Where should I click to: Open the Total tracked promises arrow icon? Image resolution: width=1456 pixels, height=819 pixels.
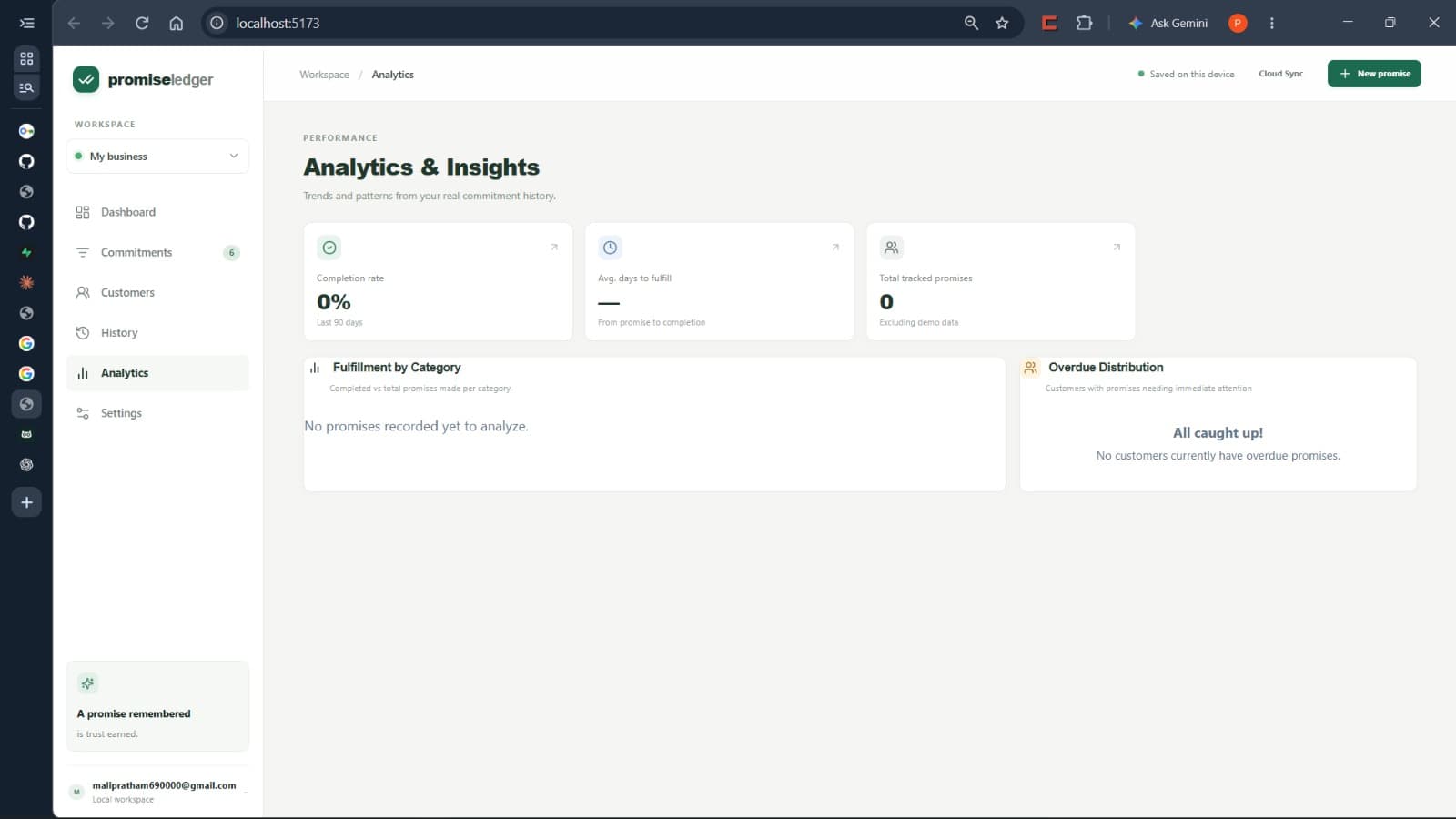click(x=1117, y=247)
